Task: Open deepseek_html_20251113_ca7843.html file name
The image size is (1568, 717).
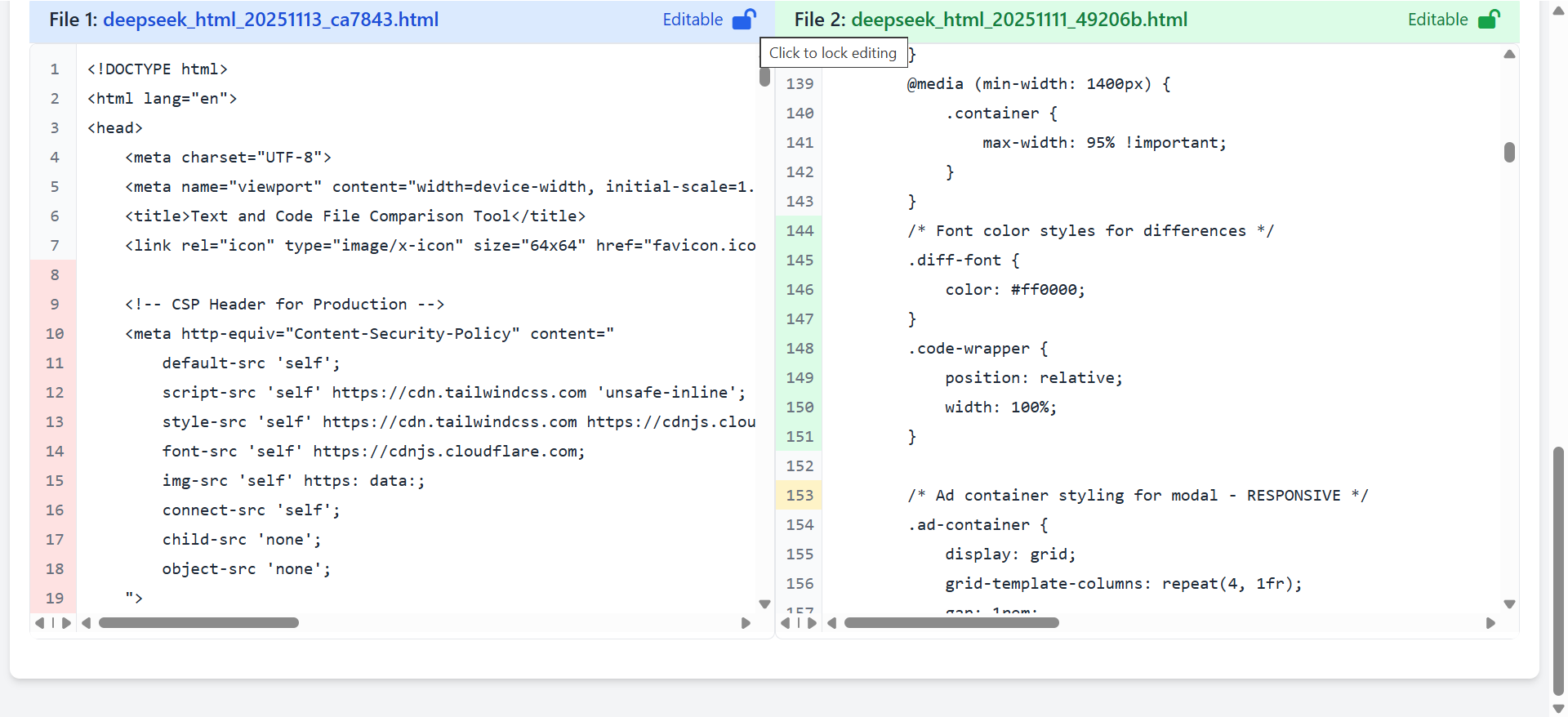Action: pos(270,20)
